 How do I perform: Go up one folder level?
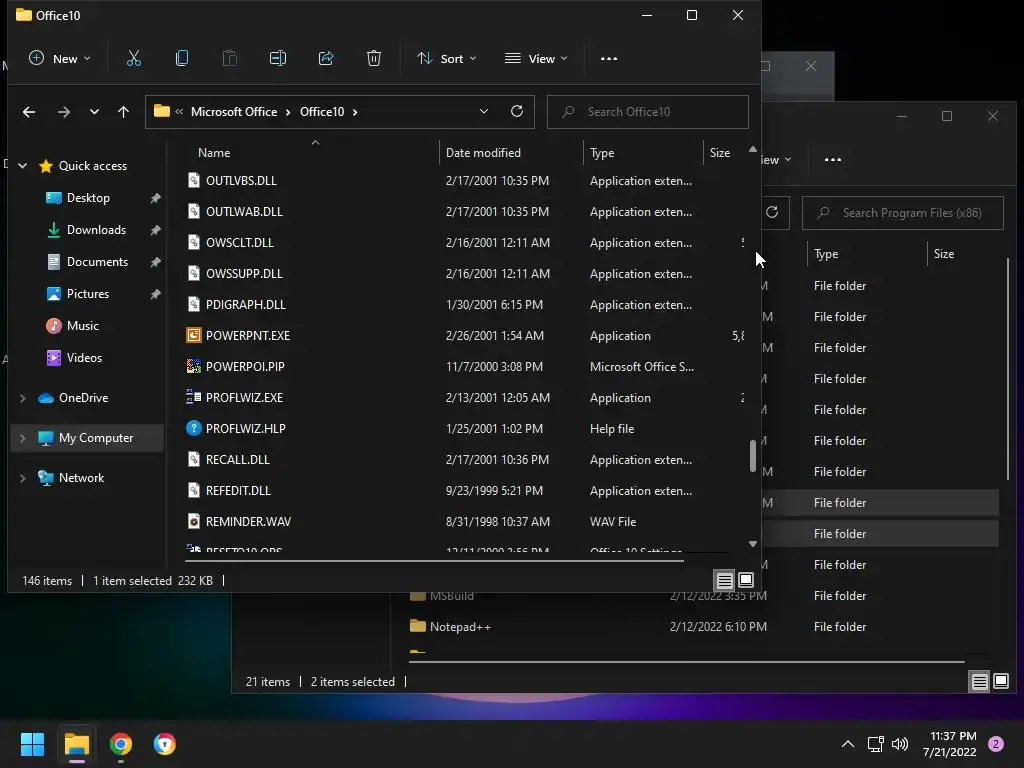[x=123, y=112]
